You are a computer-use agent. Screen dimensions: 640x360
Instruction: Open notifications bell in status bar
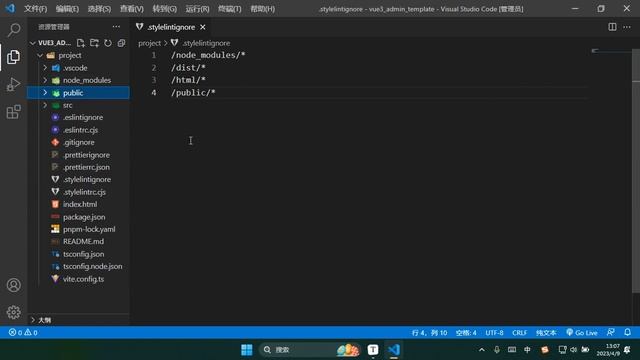(x=627, y=333)
